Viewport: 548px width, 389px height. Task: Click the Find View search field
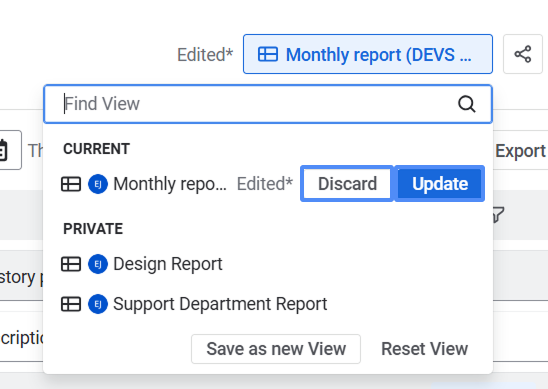point(268,104)
